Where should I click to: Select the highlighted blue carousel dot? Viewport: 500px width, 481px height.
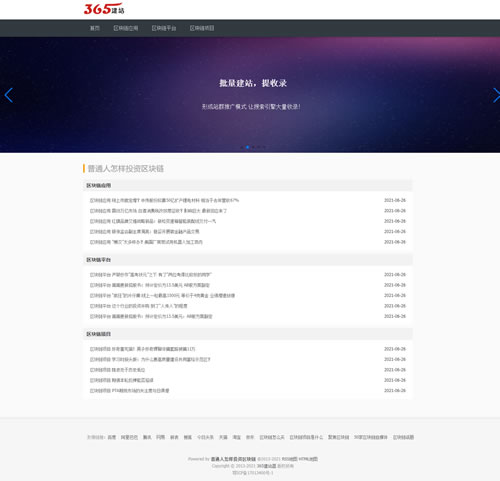click(x=247, y=147)
